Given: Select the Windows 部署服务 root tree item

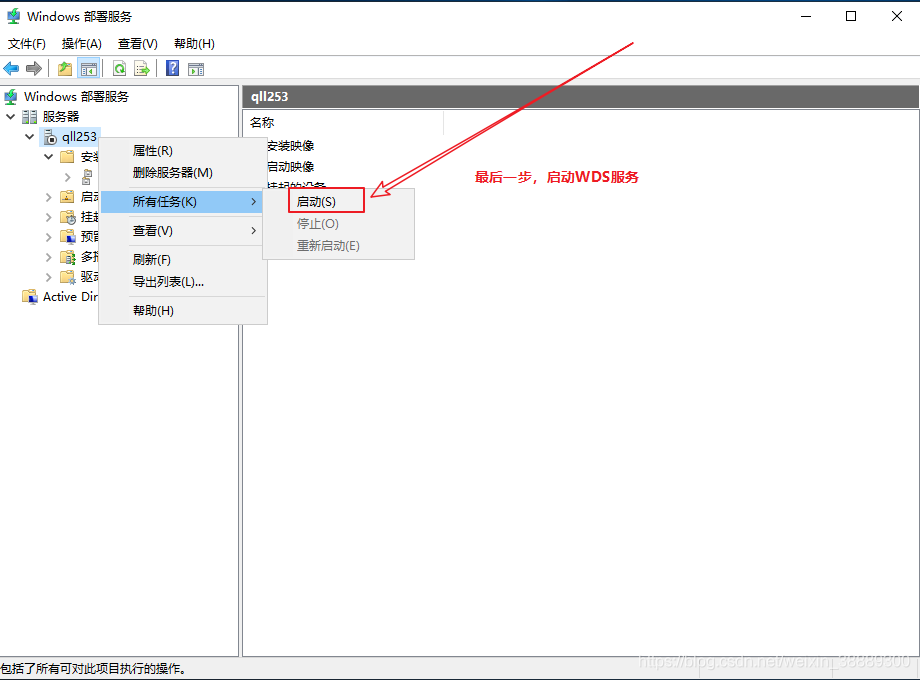Looking at the screenshot, I should (76, 97).
